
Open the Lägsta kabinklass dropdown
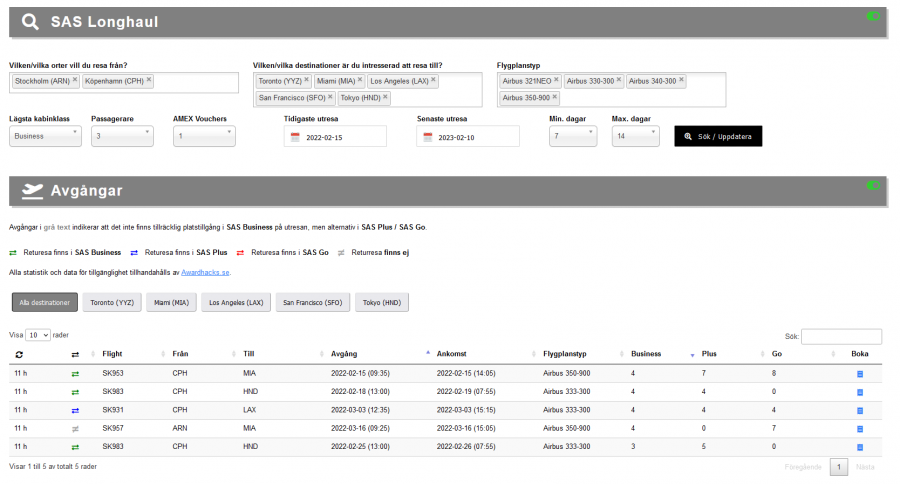tap(45, 136)
